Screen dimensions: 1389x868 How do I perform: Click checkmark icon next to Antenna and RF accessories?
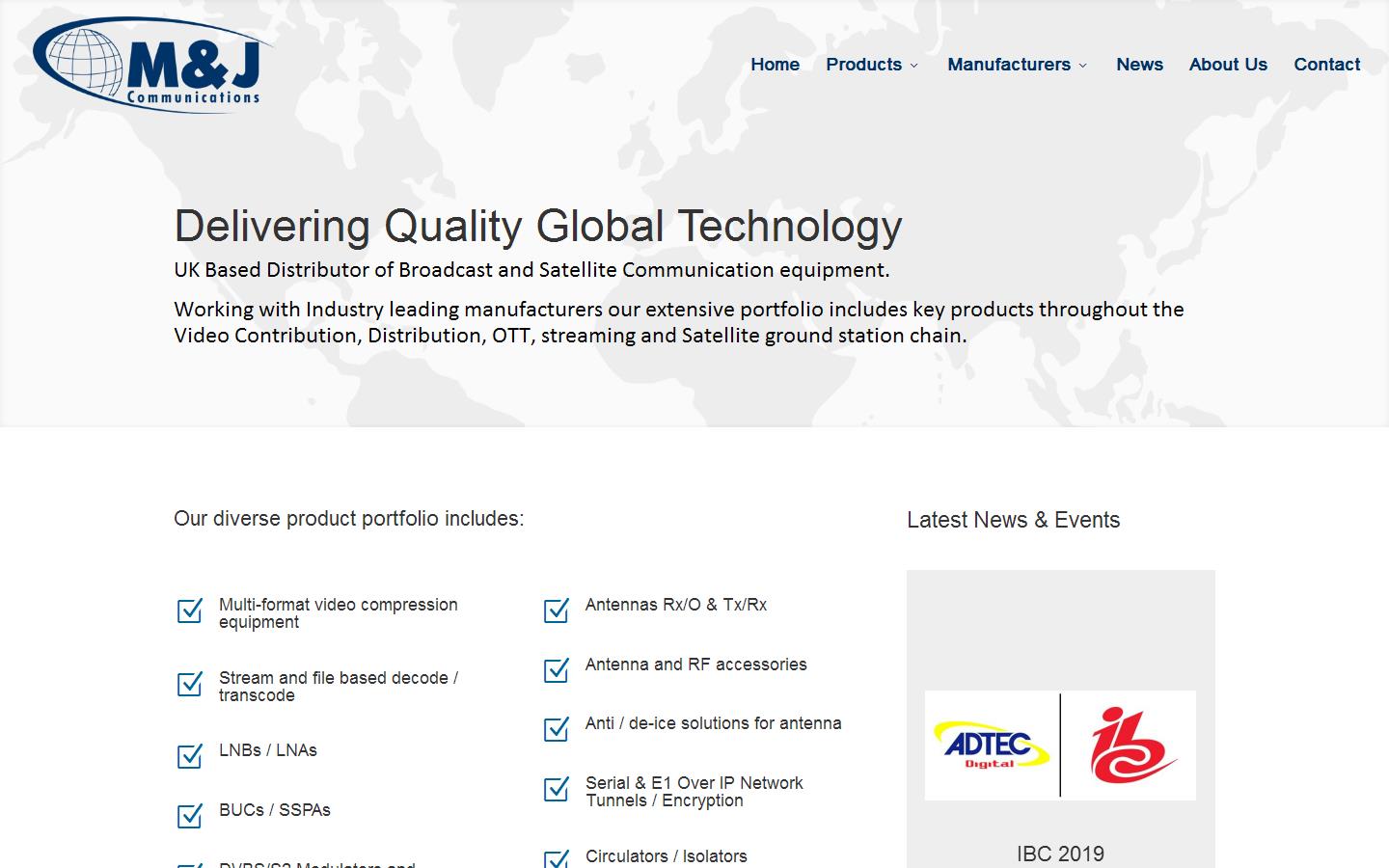tap(557, 669)
